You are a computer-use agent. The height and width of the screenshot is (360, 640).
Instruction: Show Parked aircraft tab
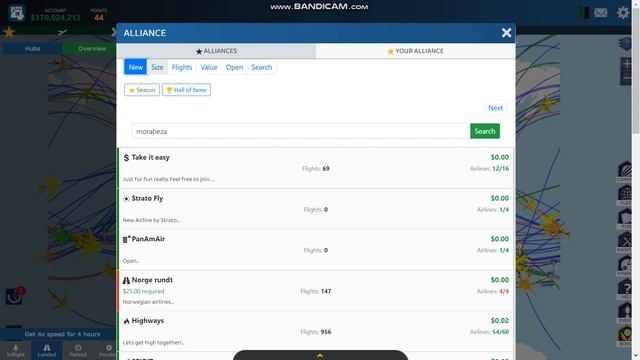coord(78,351)
